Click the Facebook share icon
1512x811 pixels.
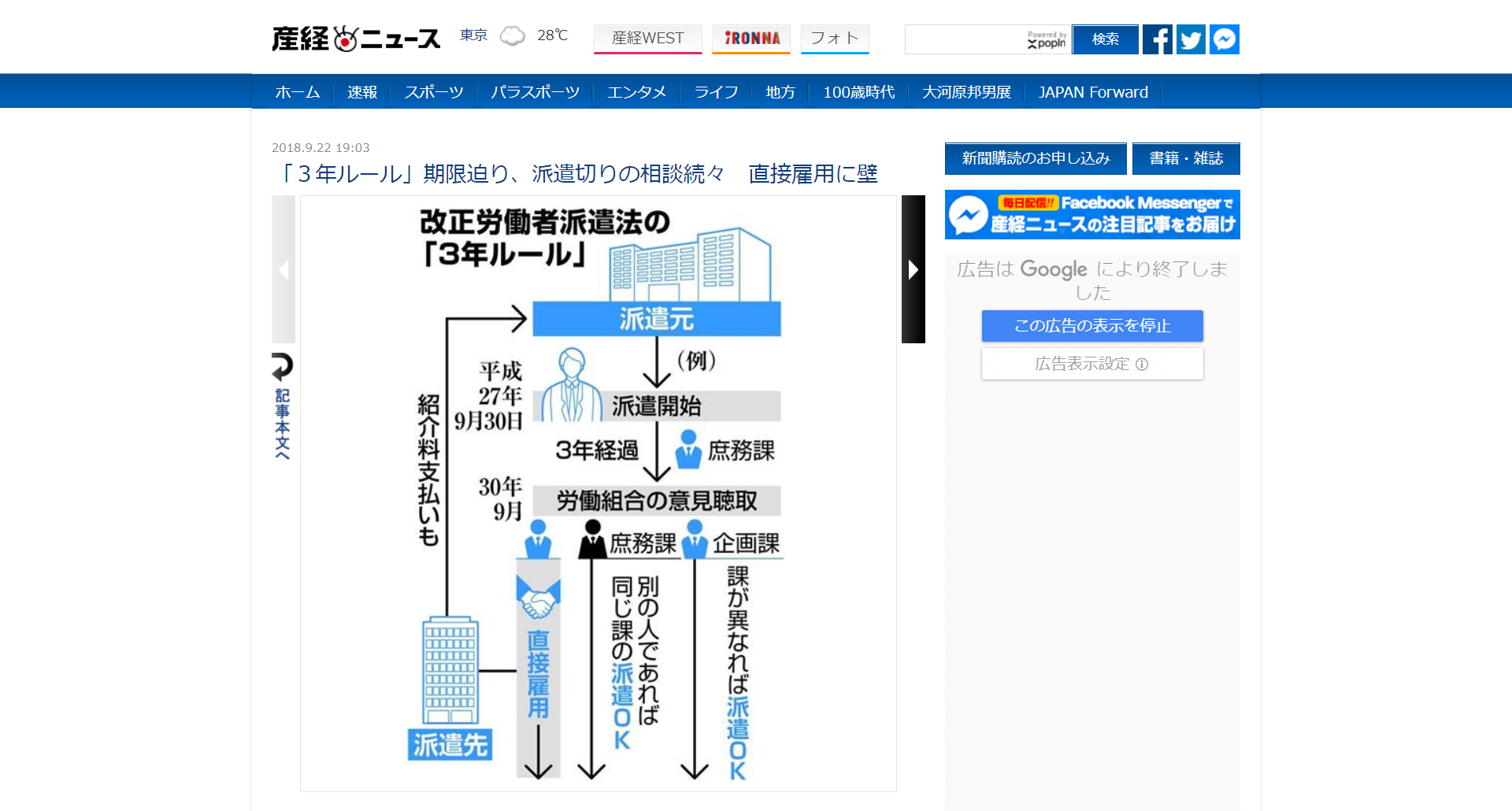[1157, 39]
